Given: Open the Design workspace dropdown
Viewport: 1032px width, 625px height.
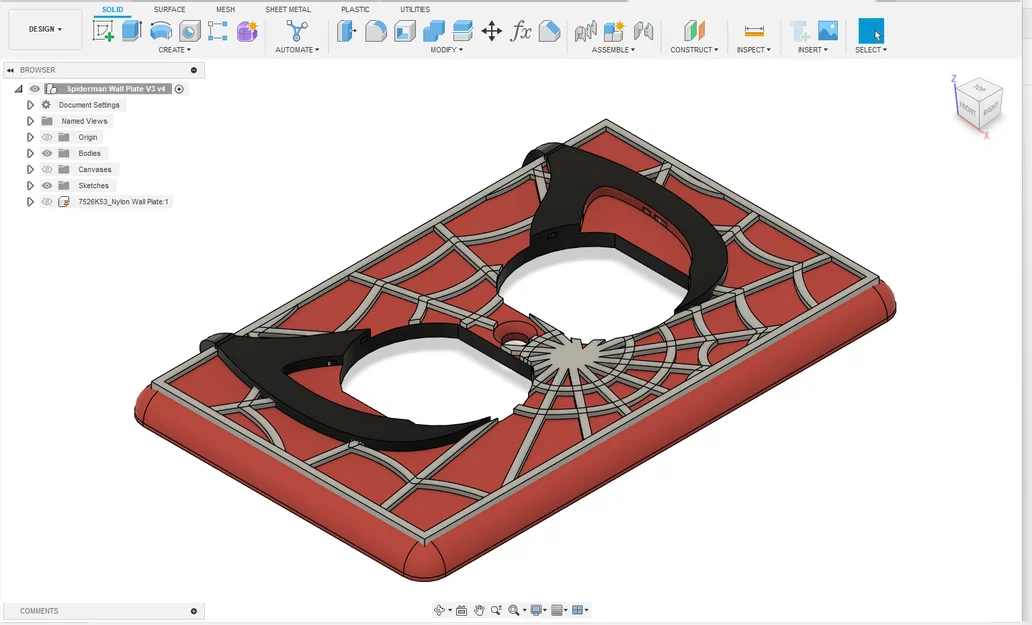Looking at the screenshot, I should [x=45, y=30].
